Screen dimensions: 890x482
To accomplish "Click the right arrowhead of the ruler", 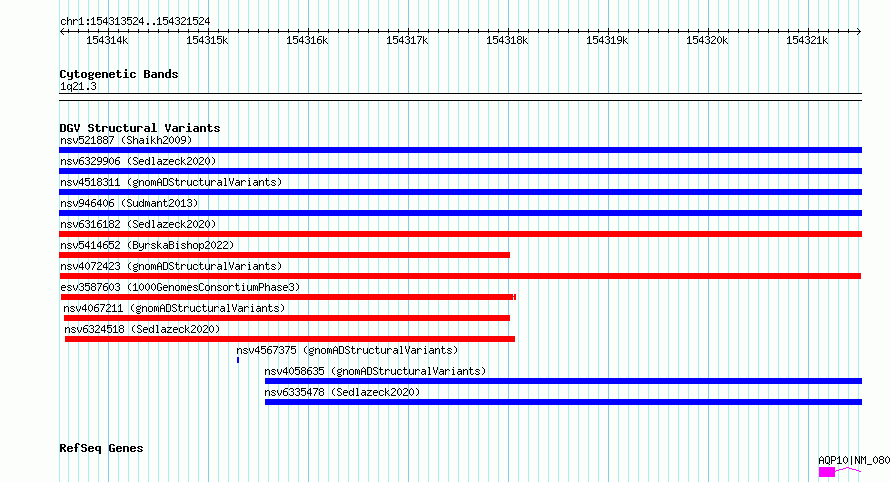I will (x=859, y=32).
